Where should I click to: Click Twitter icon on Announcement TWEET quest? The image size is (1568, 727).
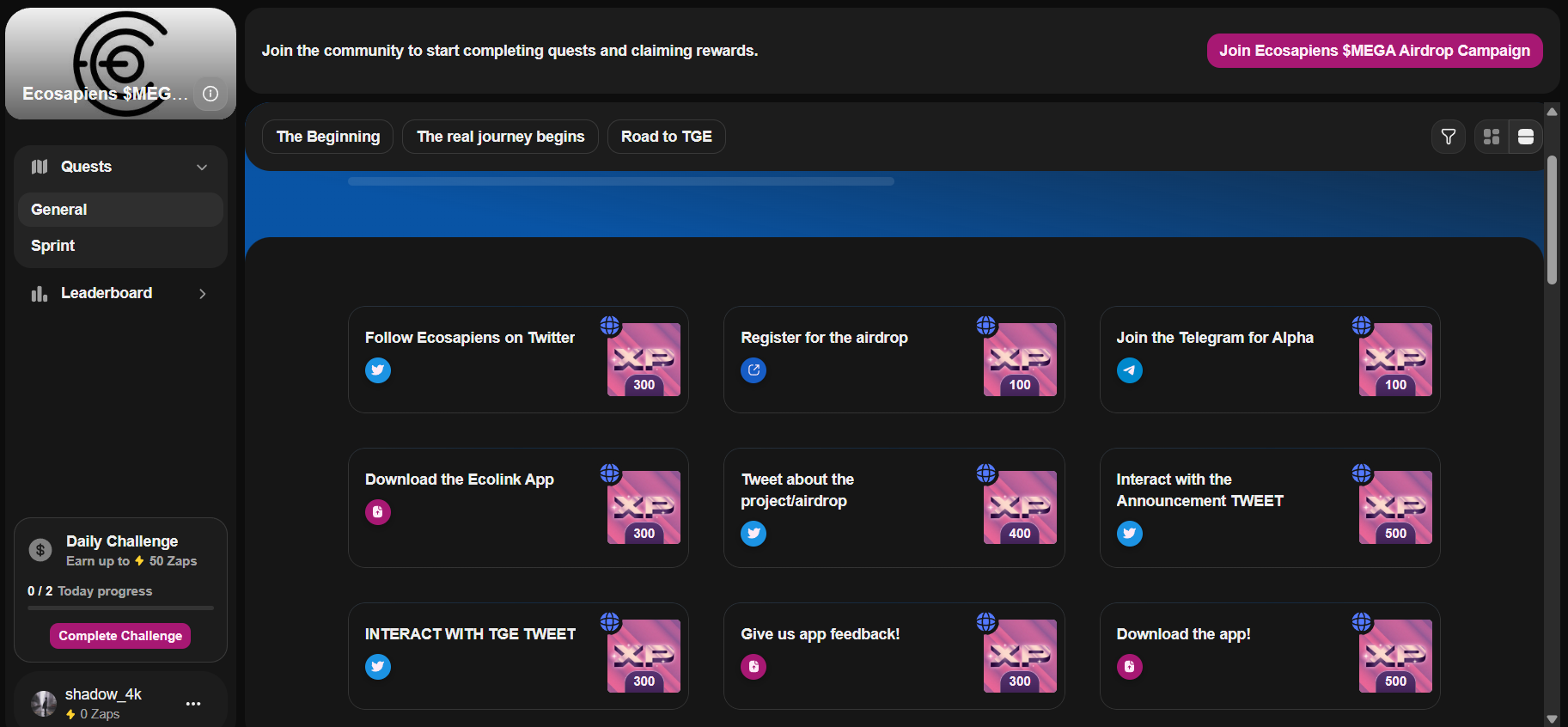coord(1130,534)
